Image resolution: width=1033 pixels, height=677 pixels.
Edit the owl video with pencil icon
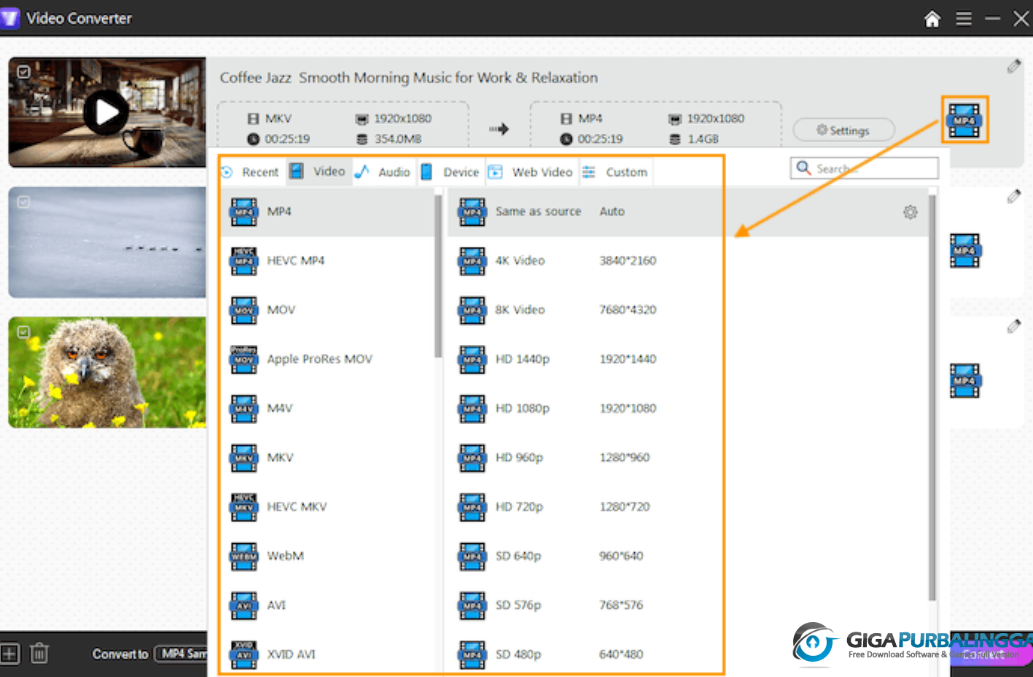click(1014, 326)
